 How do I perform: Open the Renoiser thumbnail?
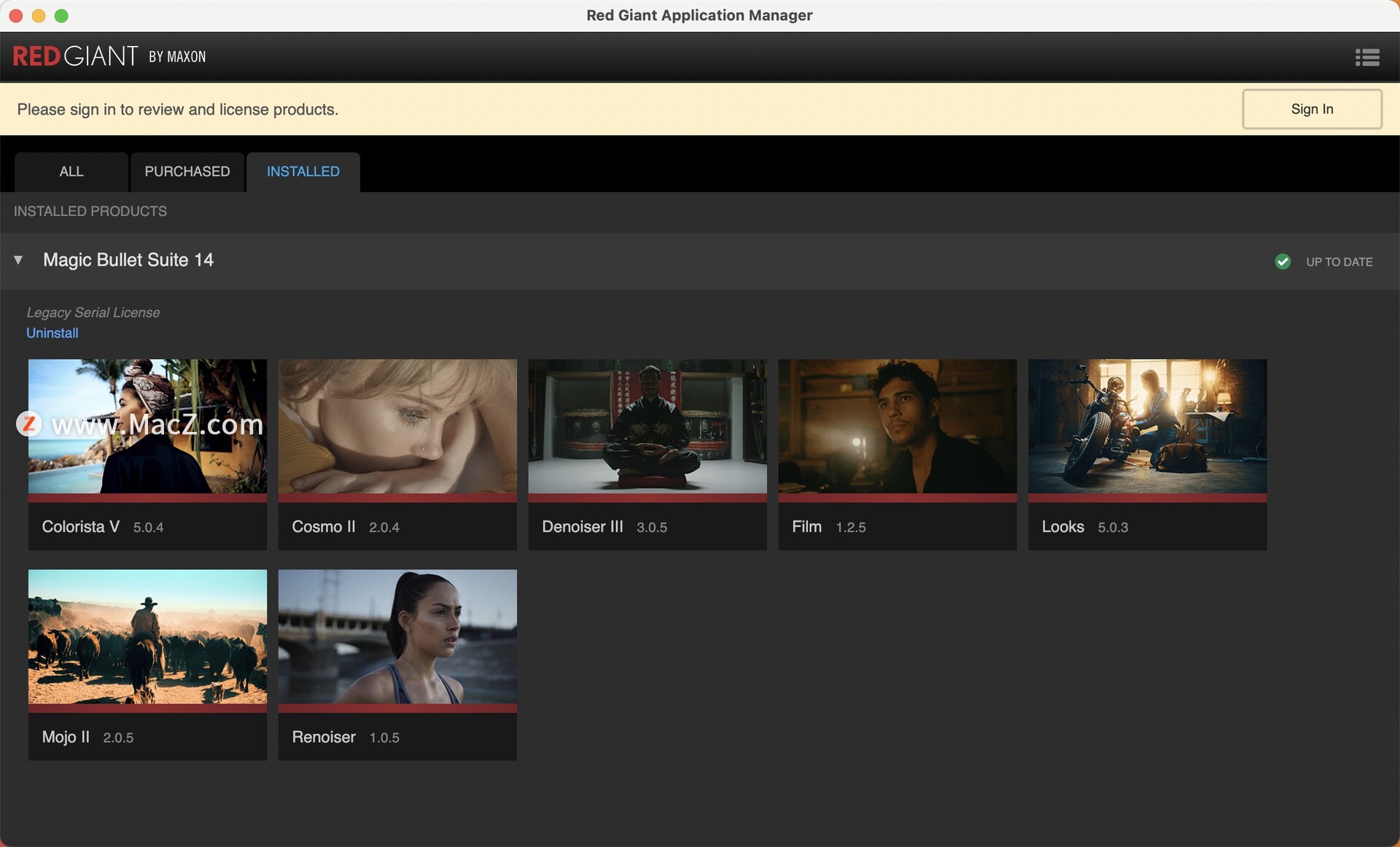click(397, 637)
